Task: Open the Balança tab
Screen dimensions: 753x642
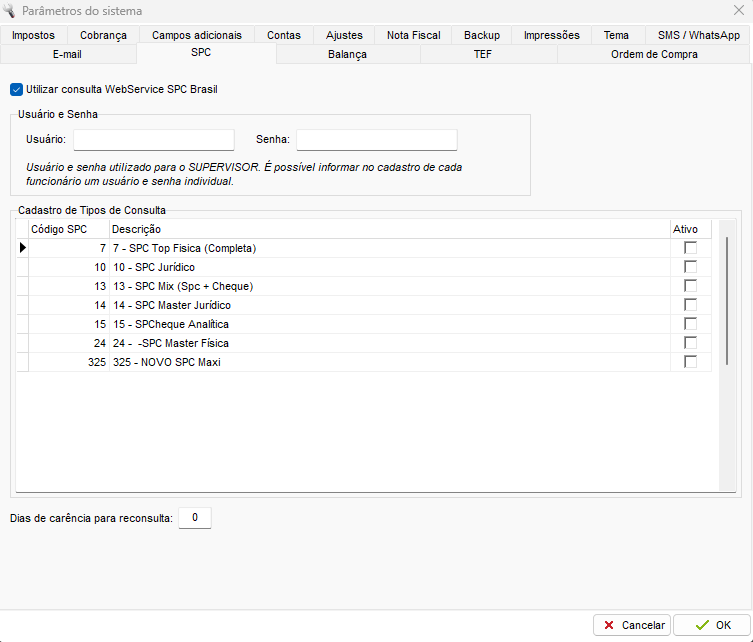Action: point(347,54)
